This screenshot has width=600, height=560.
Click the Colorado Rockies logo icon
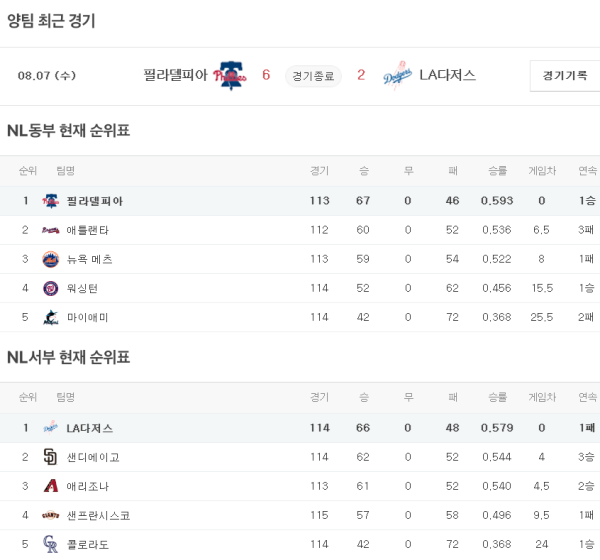50,544
